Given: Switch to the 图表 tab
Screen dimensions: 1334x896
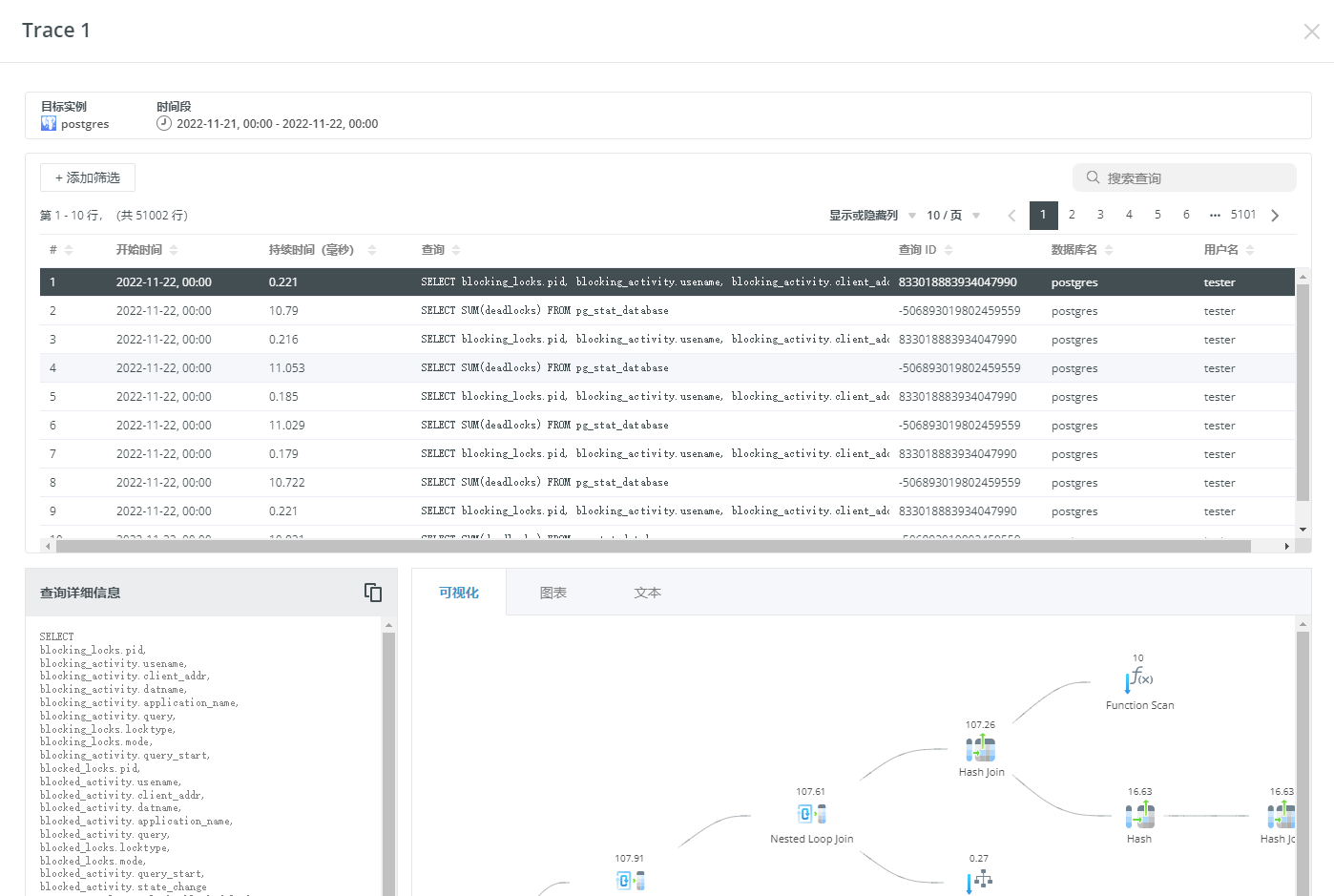Looking at the screenshot, I should tap(553, 592).
